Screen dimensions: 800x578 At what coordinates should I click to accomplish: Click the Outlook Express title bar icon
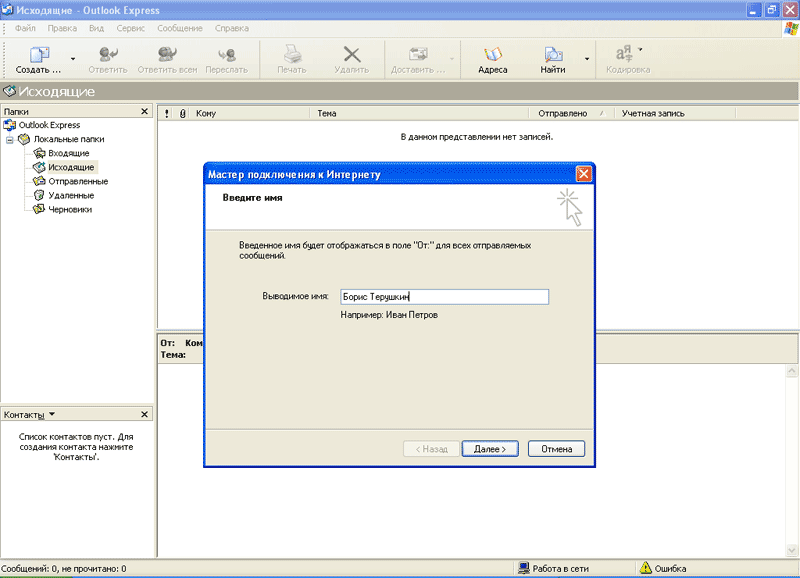click(x=7, y=10)
